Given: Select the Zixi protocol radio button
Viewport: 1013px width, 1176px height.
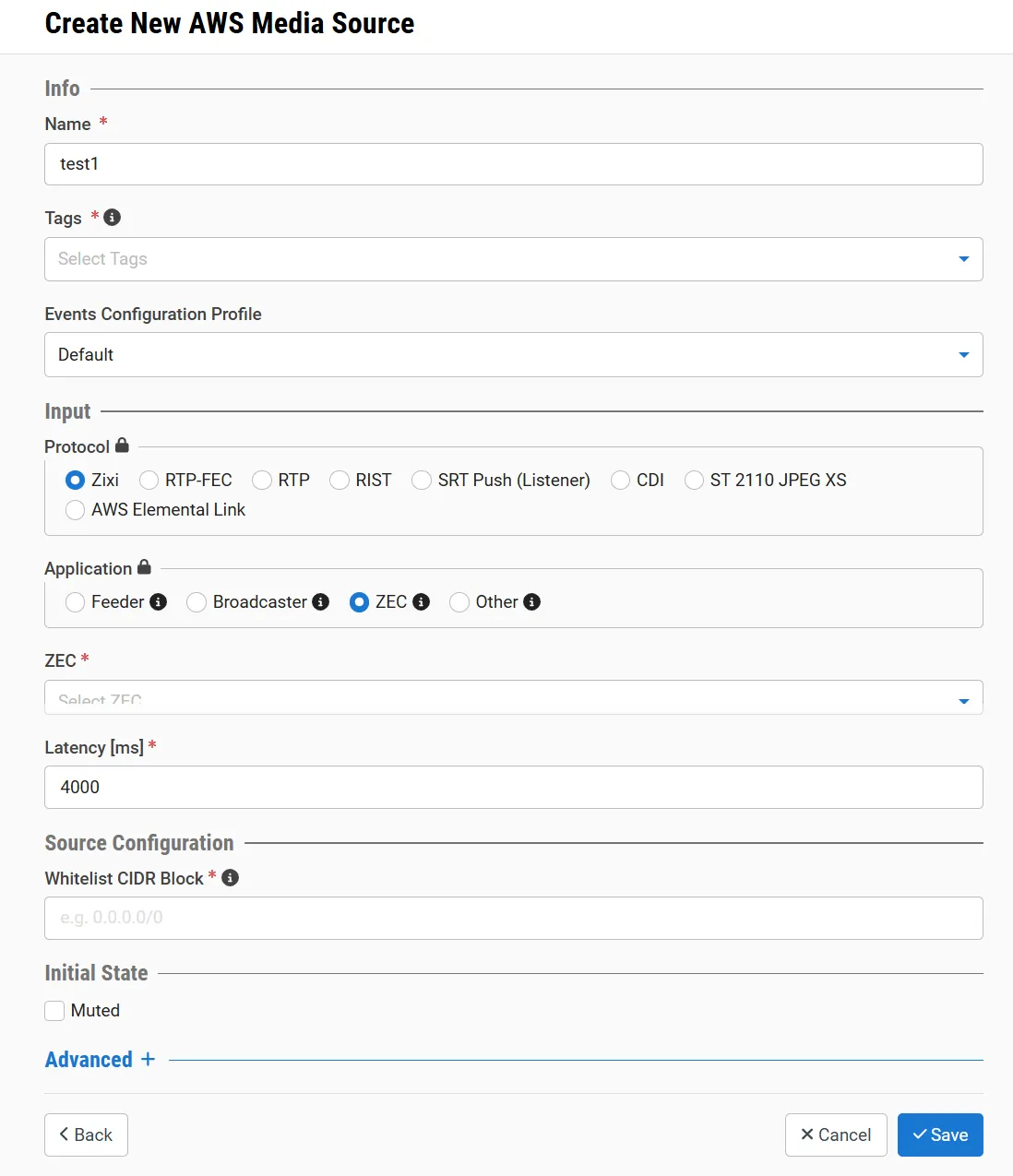Looking at the screenshot, I should (76, 481).
